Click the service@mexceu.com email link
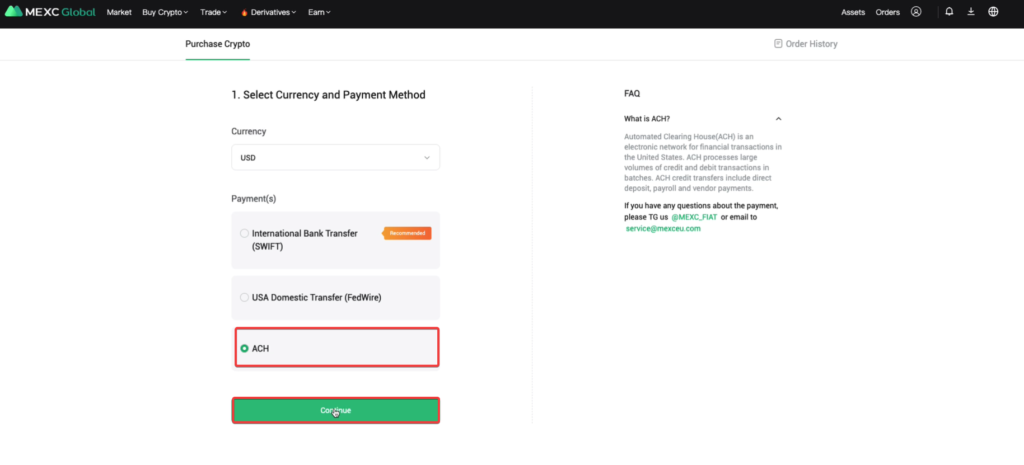The height and width of the screenshot is (465, 1024). 663,229
